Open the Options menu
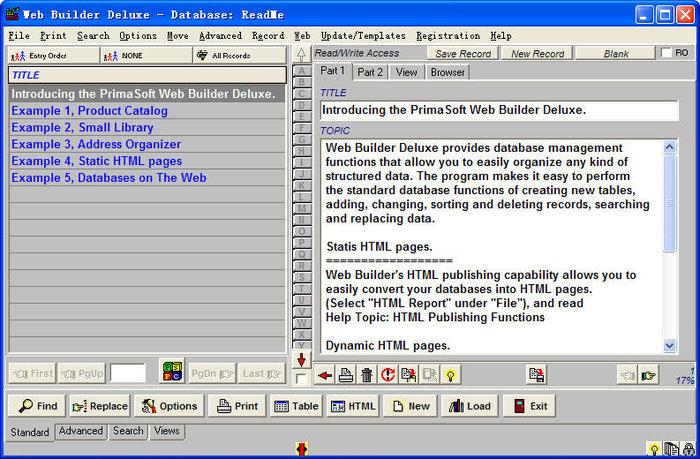Image resolution: width=700 pixels, height=459 pixels. coord(138,36)
